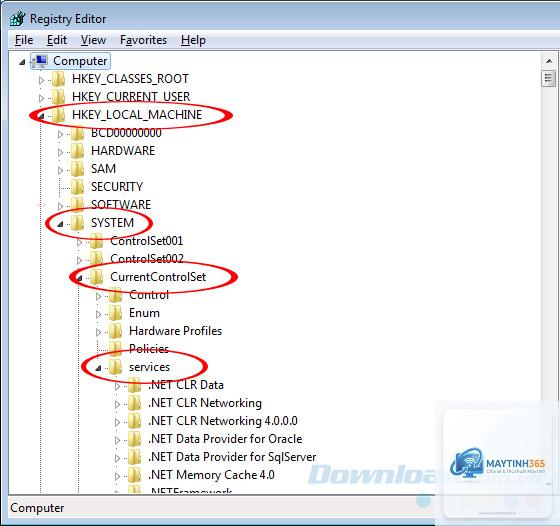Screen dimensions: 560x526
Task: Click the ControlSet001 folder icon
Action: (x=96, y=241)
